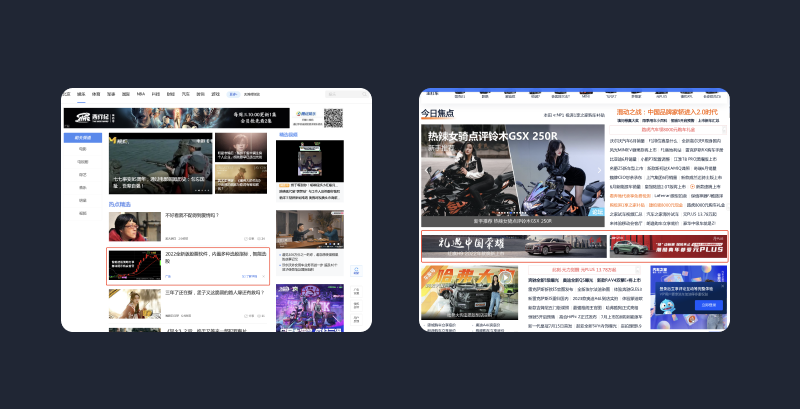
Task: Close the blue mascot popup with X
Action: (723, 287)
